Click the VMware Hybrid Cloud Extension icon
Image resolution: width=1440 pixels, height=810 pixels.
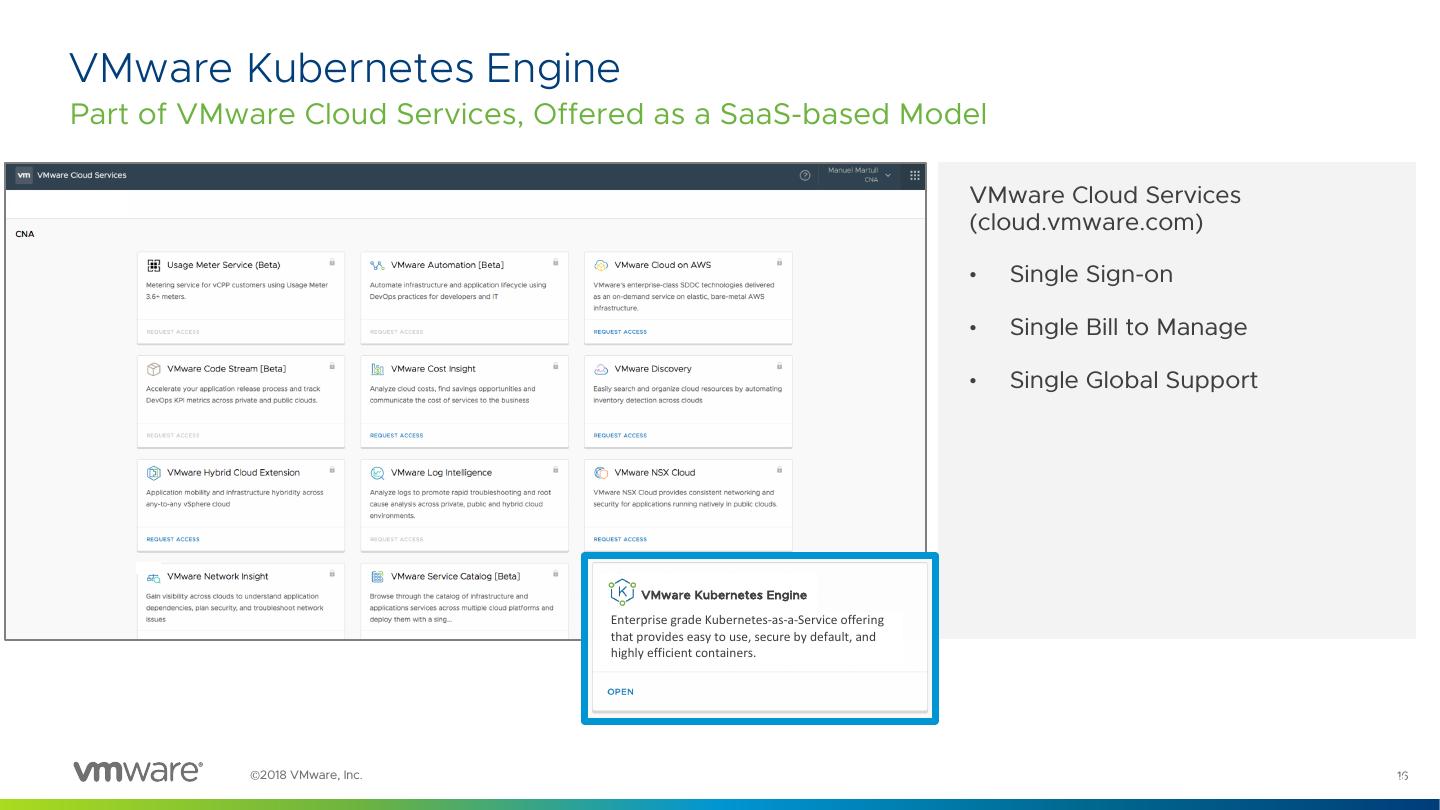tap(154, 473)
